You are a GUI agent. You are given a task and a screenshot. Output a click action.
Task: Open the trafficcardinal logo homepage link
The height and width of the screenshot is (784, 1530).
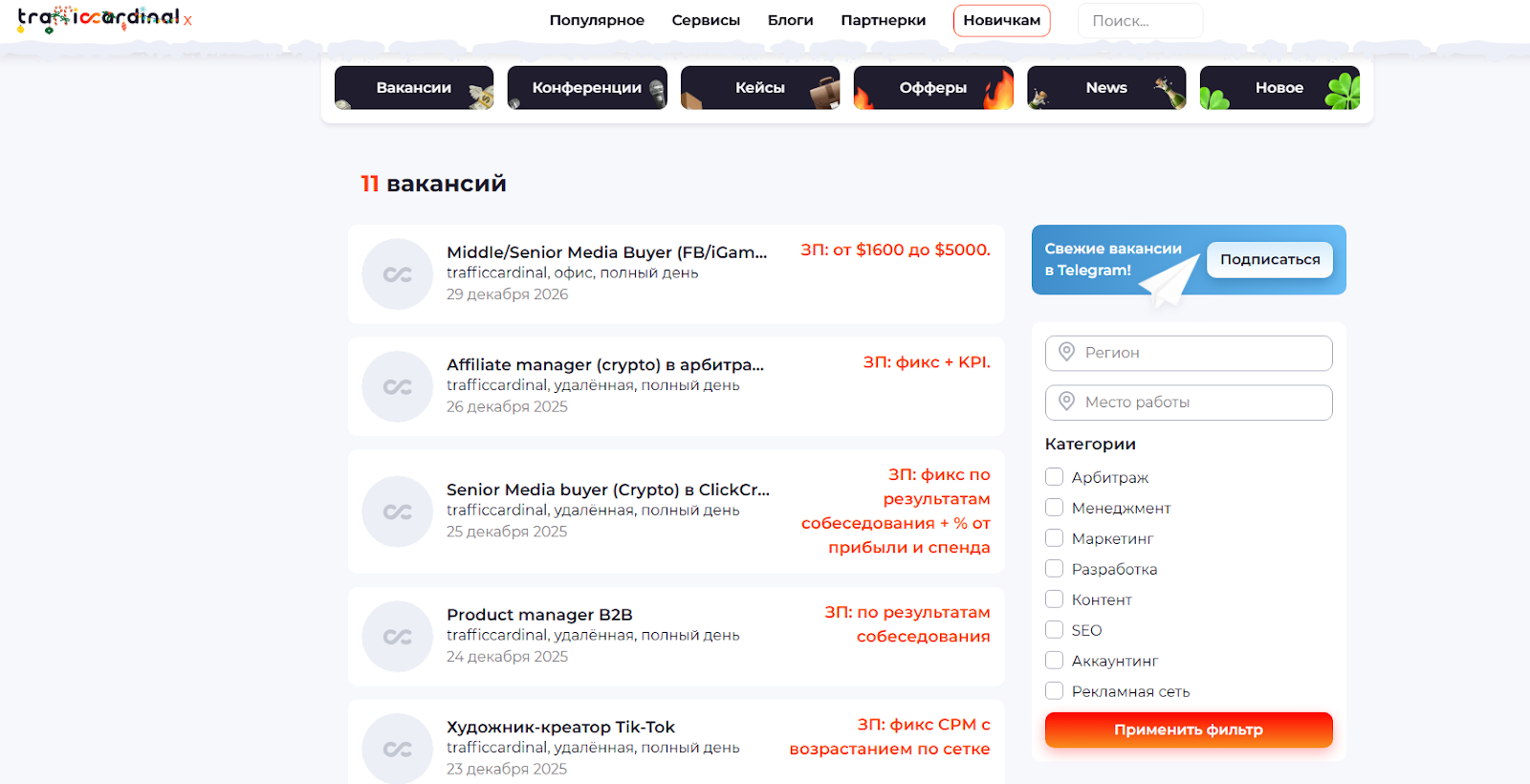(99, 18)
